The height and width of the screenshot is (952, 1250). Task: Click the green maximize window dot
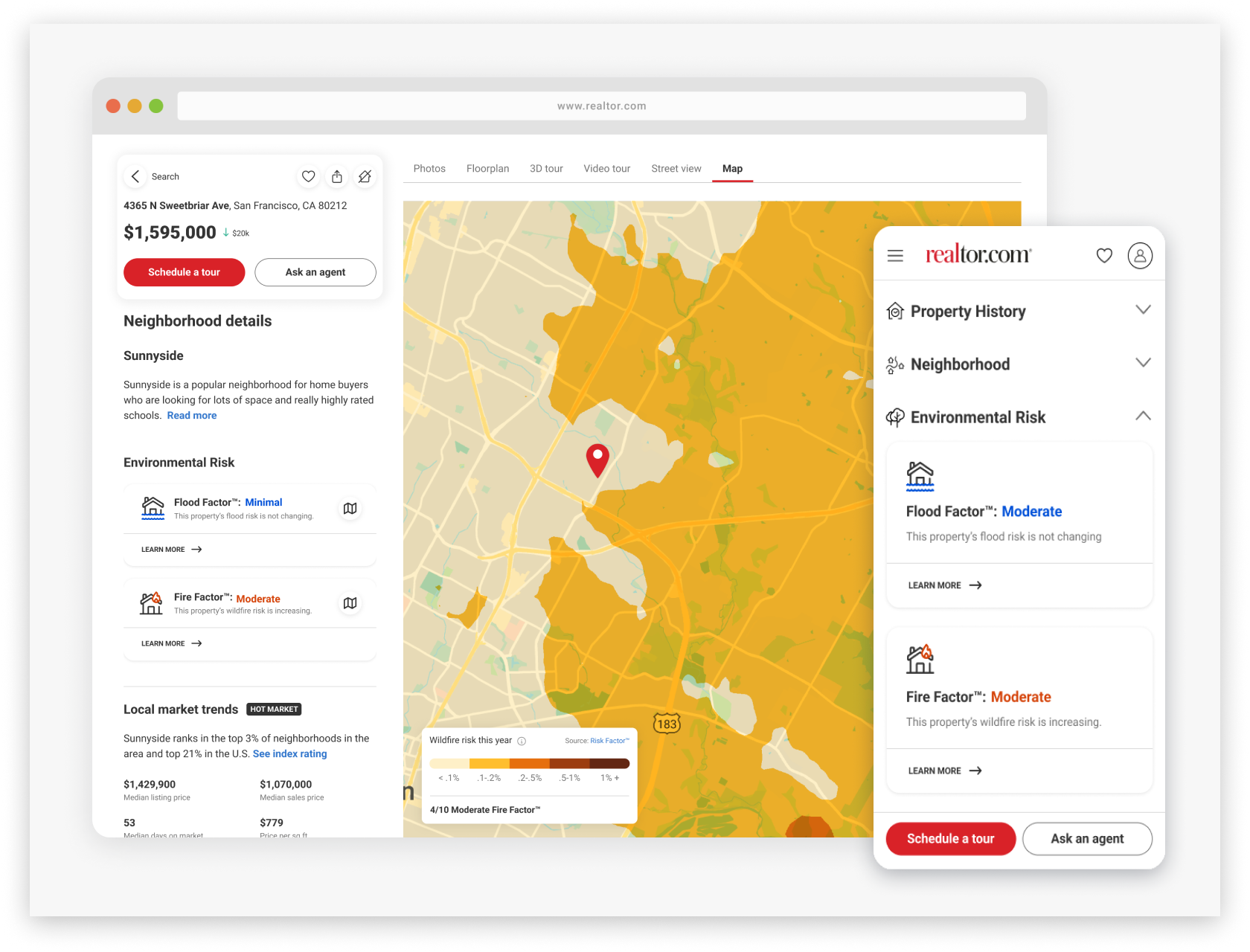click(x=156, y=106)
